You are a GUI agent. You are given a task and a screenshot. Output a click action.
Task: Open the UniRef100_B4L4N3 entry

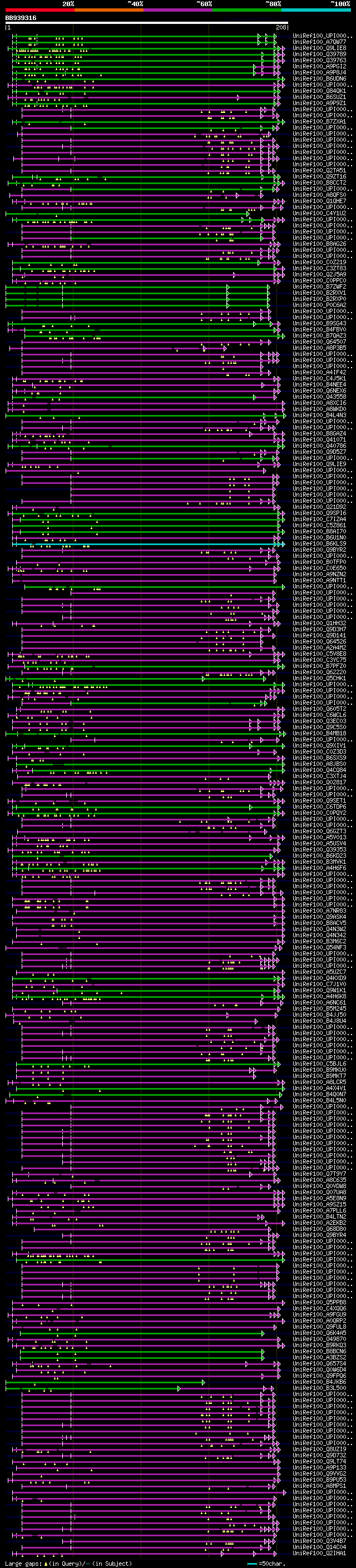pyautogui.click(x=319, y=416)
